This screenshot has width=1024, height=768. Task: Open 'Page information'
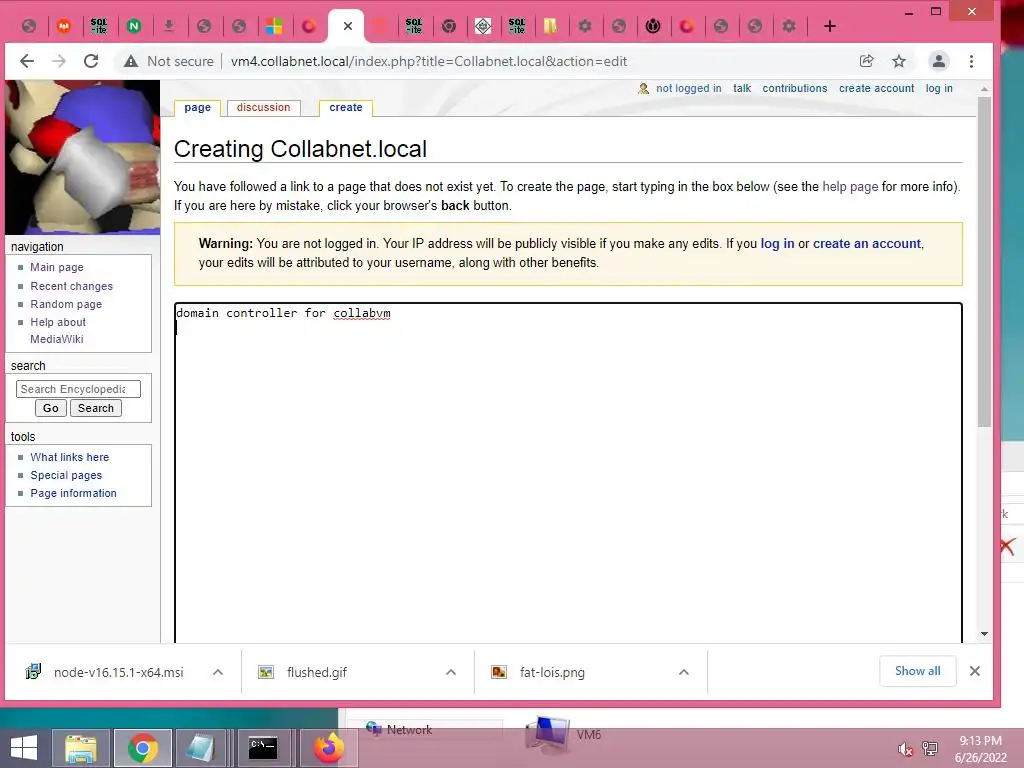click(73, 493)
